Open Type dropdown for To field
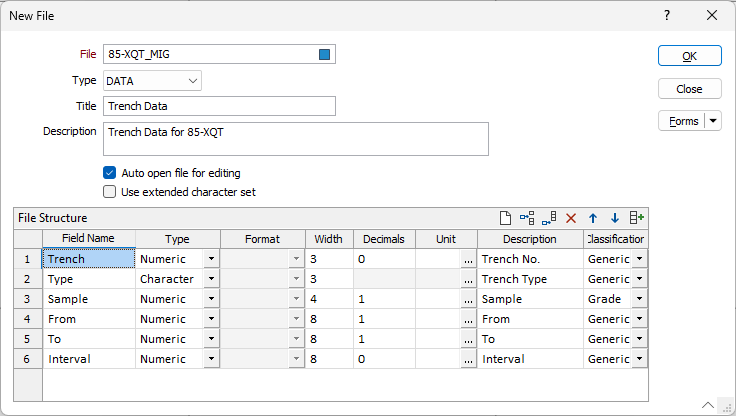Screen dimensions: 736x416 point(211,339)
